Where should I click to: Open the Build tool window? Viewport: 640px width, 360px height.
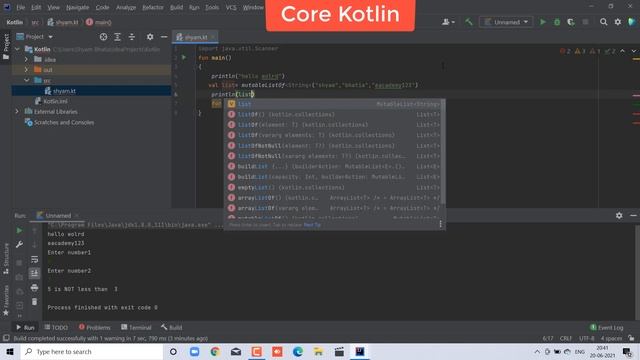(171, 327)
